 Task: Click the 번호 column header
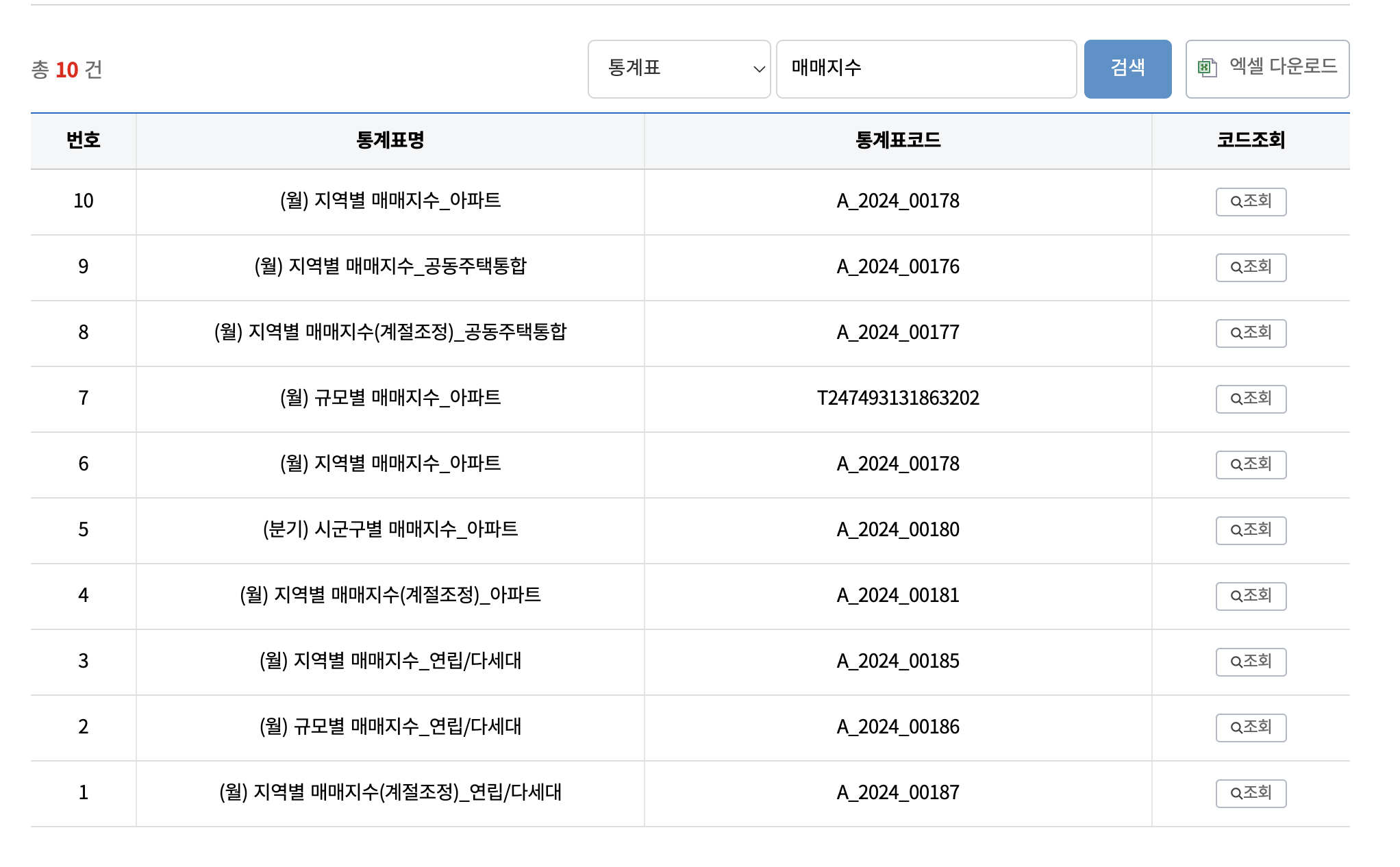click(84, 140)
